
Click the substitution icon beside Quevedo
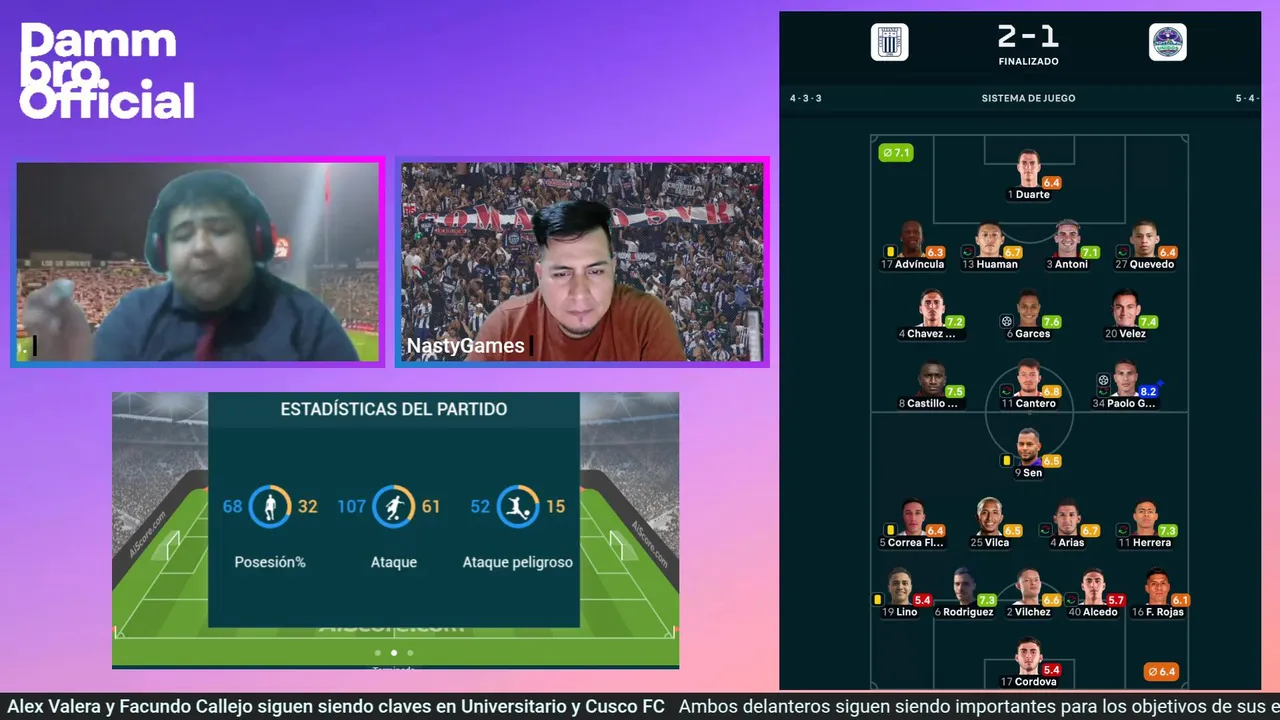(x=1123, y=251)
